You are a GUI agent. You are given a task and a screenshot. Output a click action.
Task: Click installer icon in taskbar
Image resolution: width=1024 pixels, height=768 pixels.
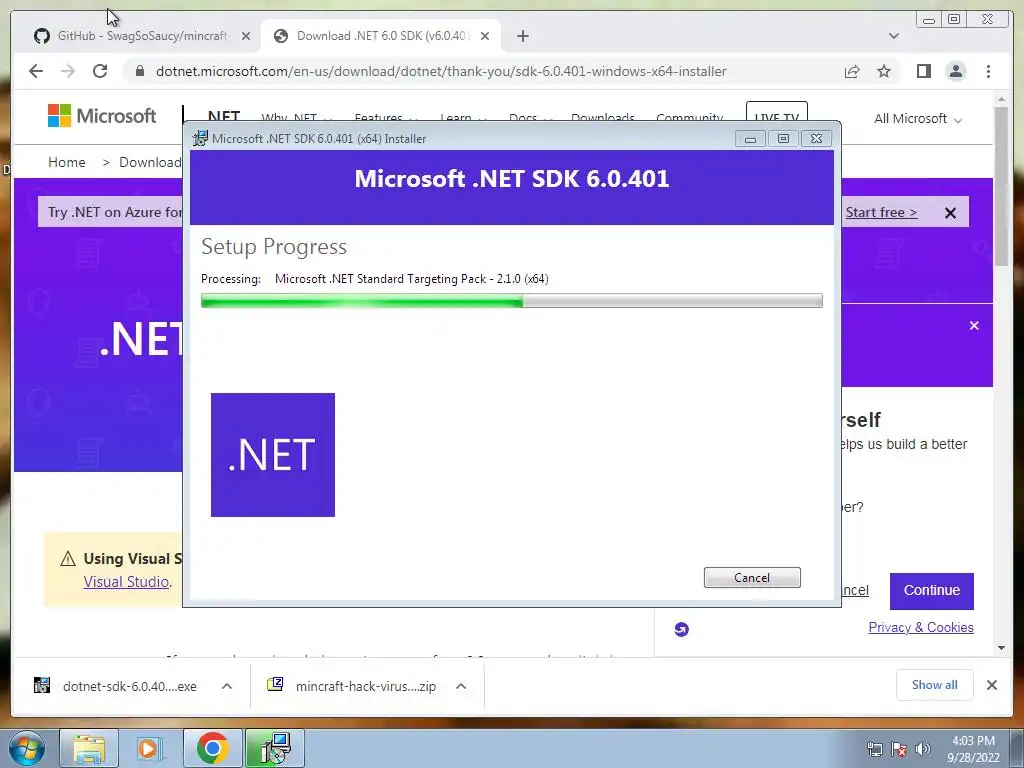click(275, 748)
